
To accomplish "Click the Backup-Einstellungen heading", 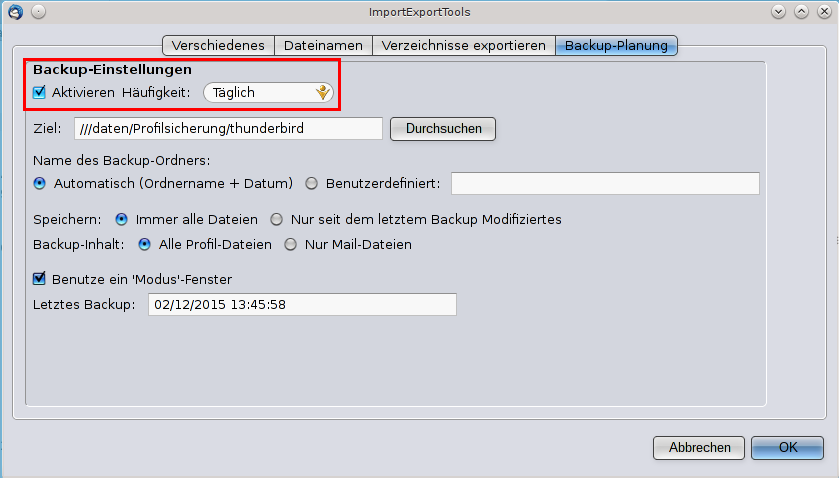I will [112, 70].
